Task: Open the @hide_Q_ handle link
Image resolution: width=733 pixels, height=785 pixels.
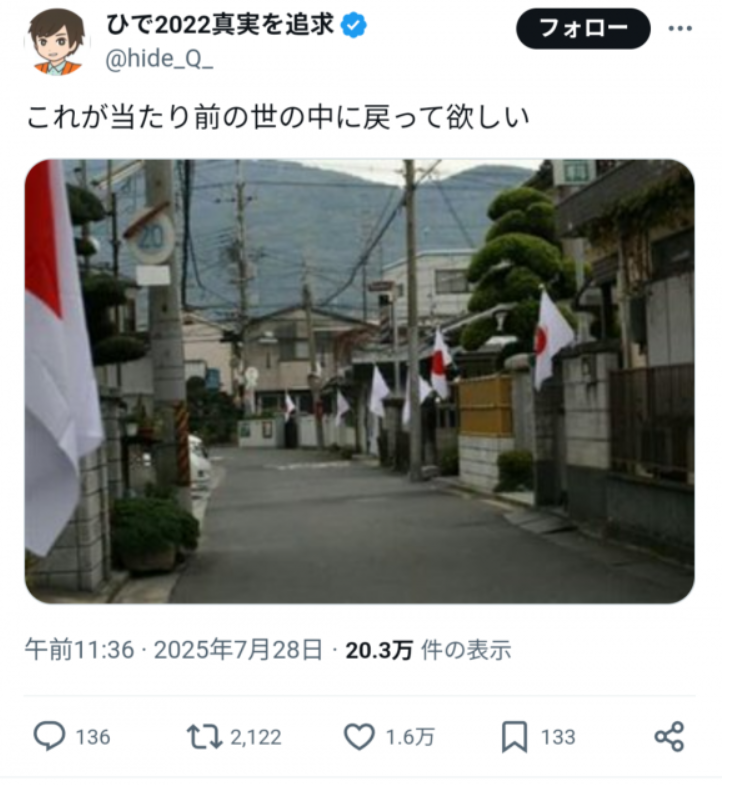Action: pyautogui.click(x=159, y=60)
